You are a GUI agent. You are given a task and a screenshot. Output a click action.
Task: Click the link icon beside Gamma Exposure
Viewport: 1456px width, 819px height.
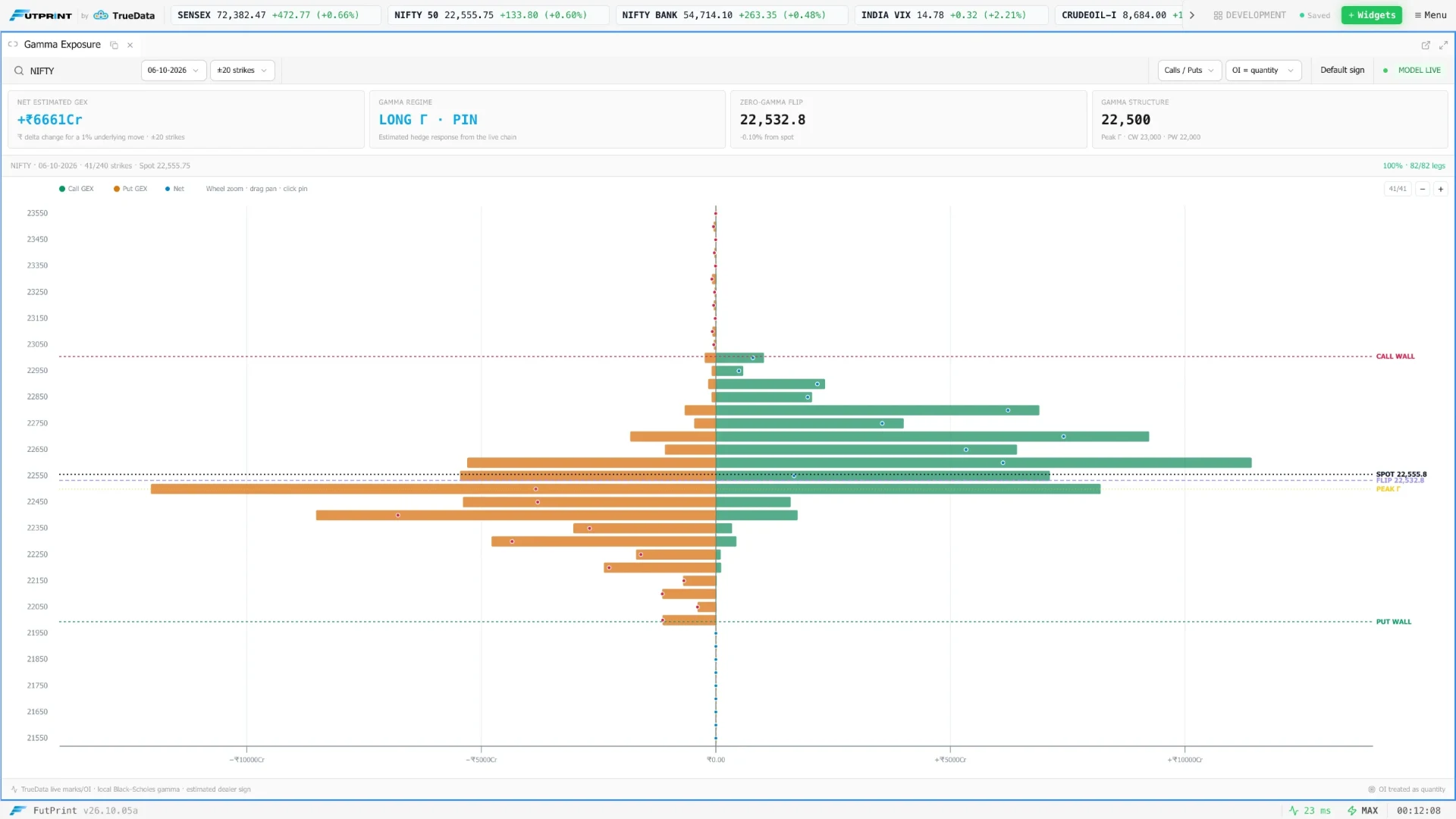click(13, 45)
